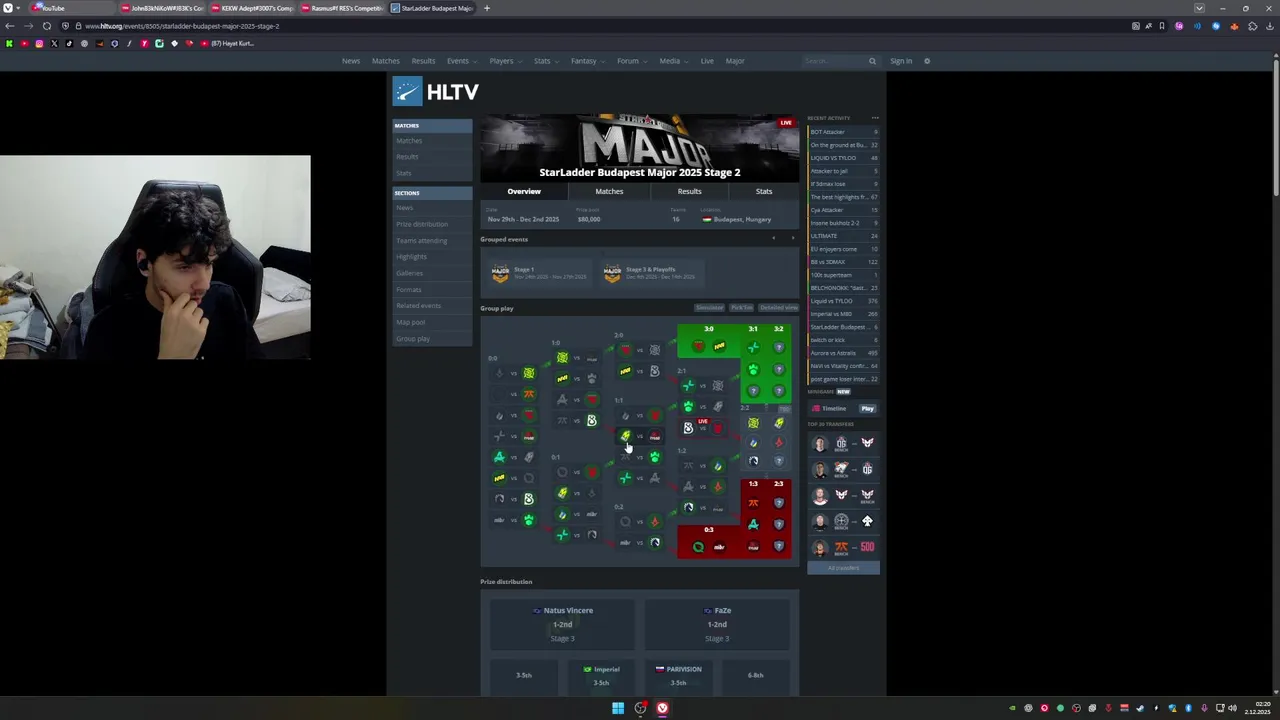
Task: Click the Sign in link
Action: 901,61
